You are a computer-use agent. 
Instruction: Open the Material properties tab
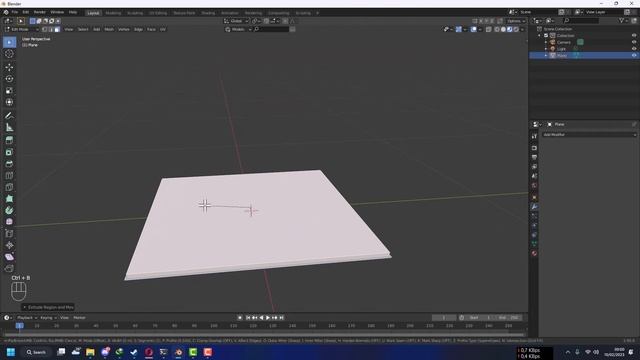click(x=534, y=253)
